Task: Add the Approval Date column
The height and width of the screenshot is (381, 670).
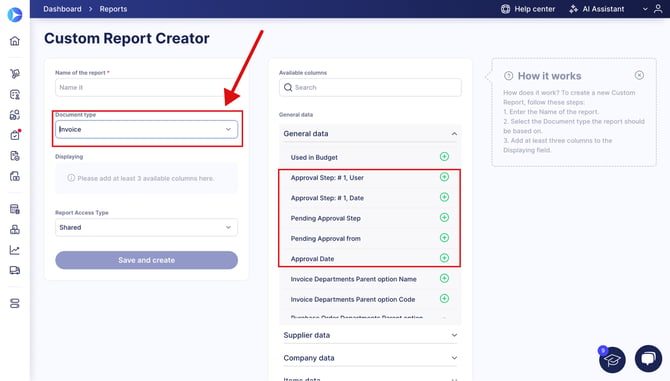Action: [444, 258]
